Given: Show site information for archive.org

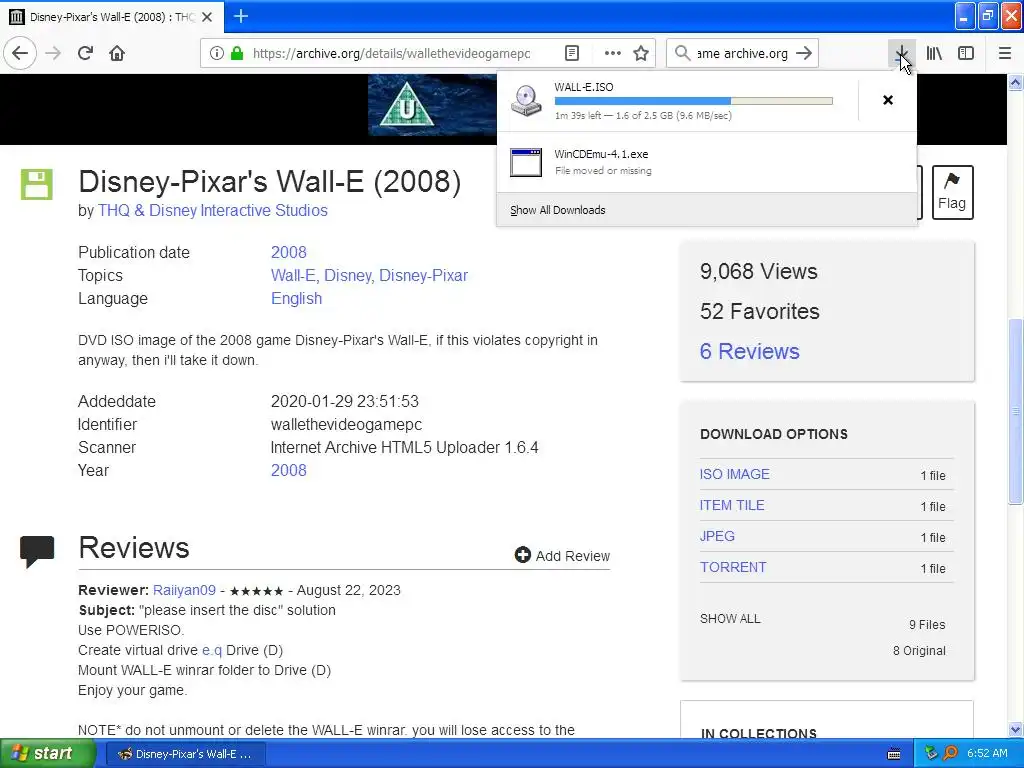Looking at the screenshot, I should (x=216, y=53).
